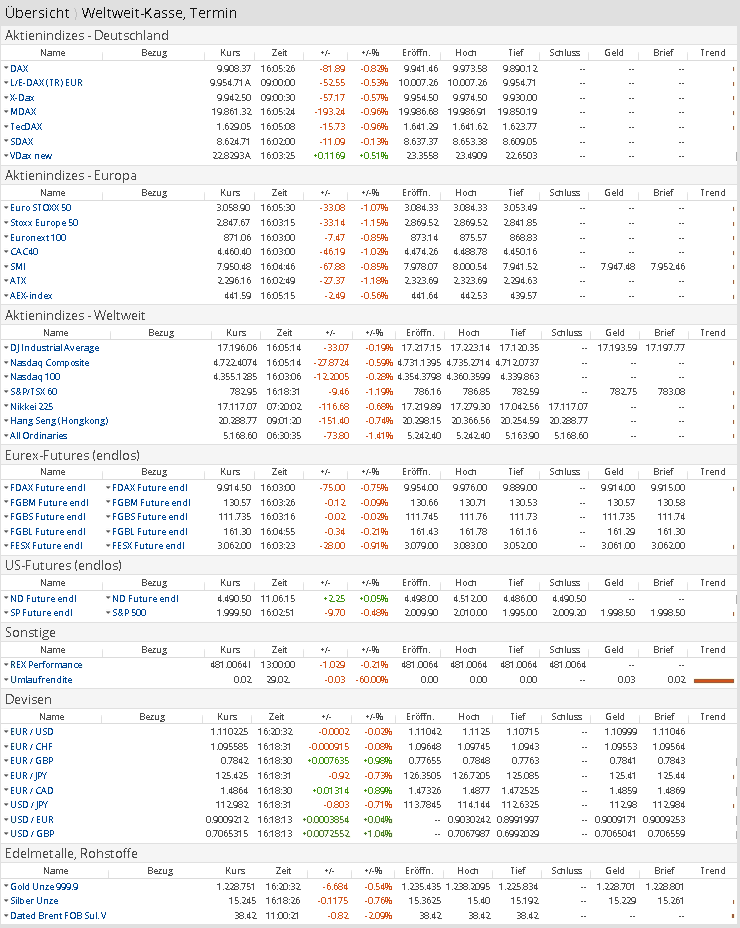This screenshot has height=928, width=740.
Task: Click the arrow next to Nikkei 225
Action: 5,406
